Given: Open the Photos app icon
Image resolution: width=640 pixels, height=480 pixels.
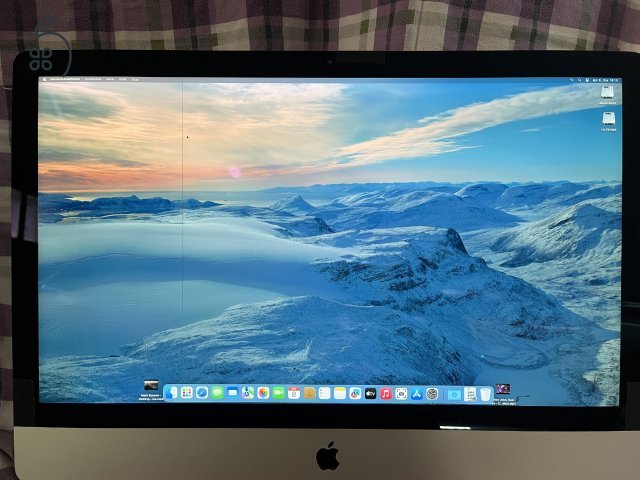Looking at the screenshot, I should (x=263, y=393).
